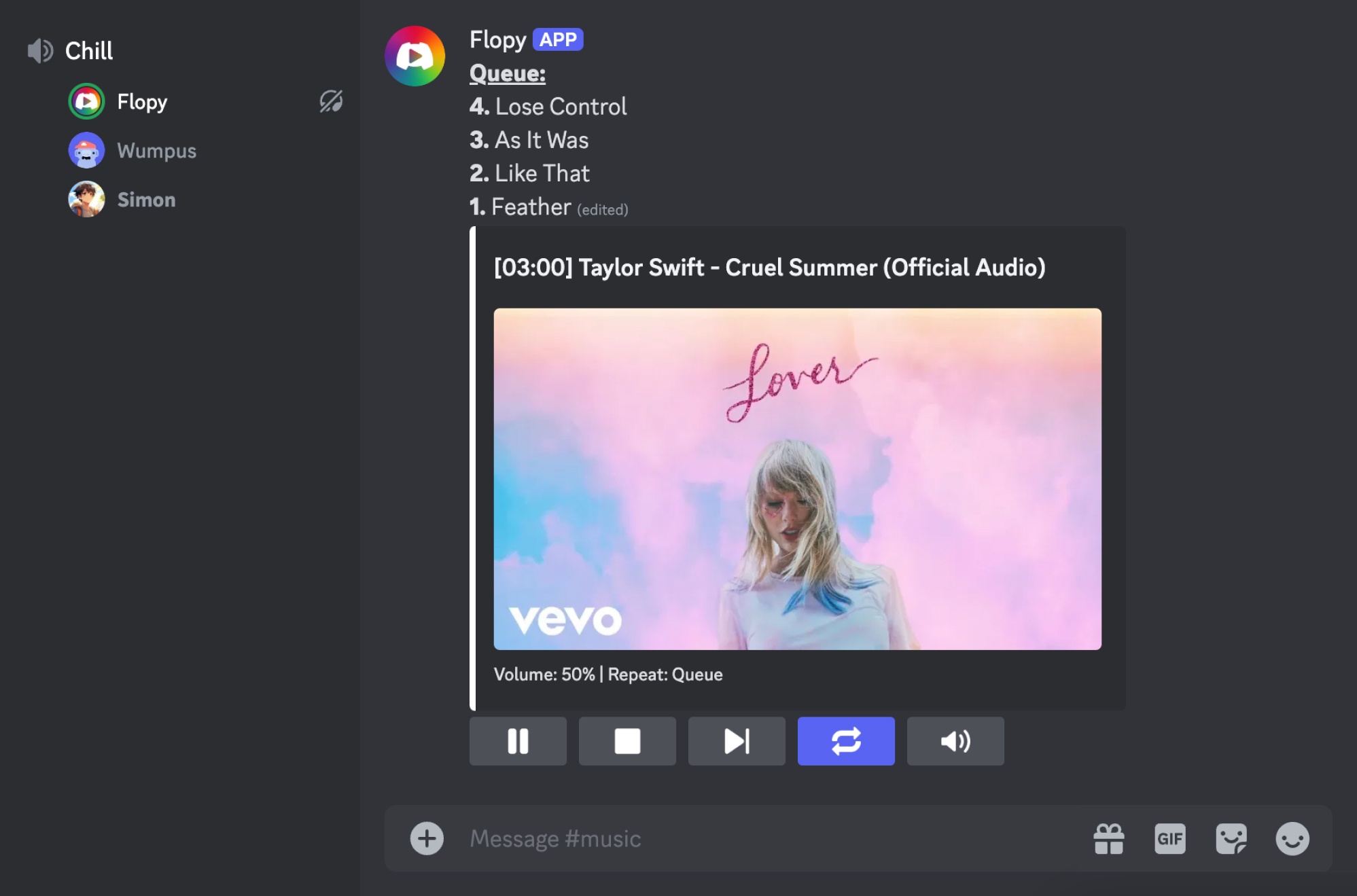Open the Cruel Summer embed title link
The image size is (1357, 896).
click(769, 268)
